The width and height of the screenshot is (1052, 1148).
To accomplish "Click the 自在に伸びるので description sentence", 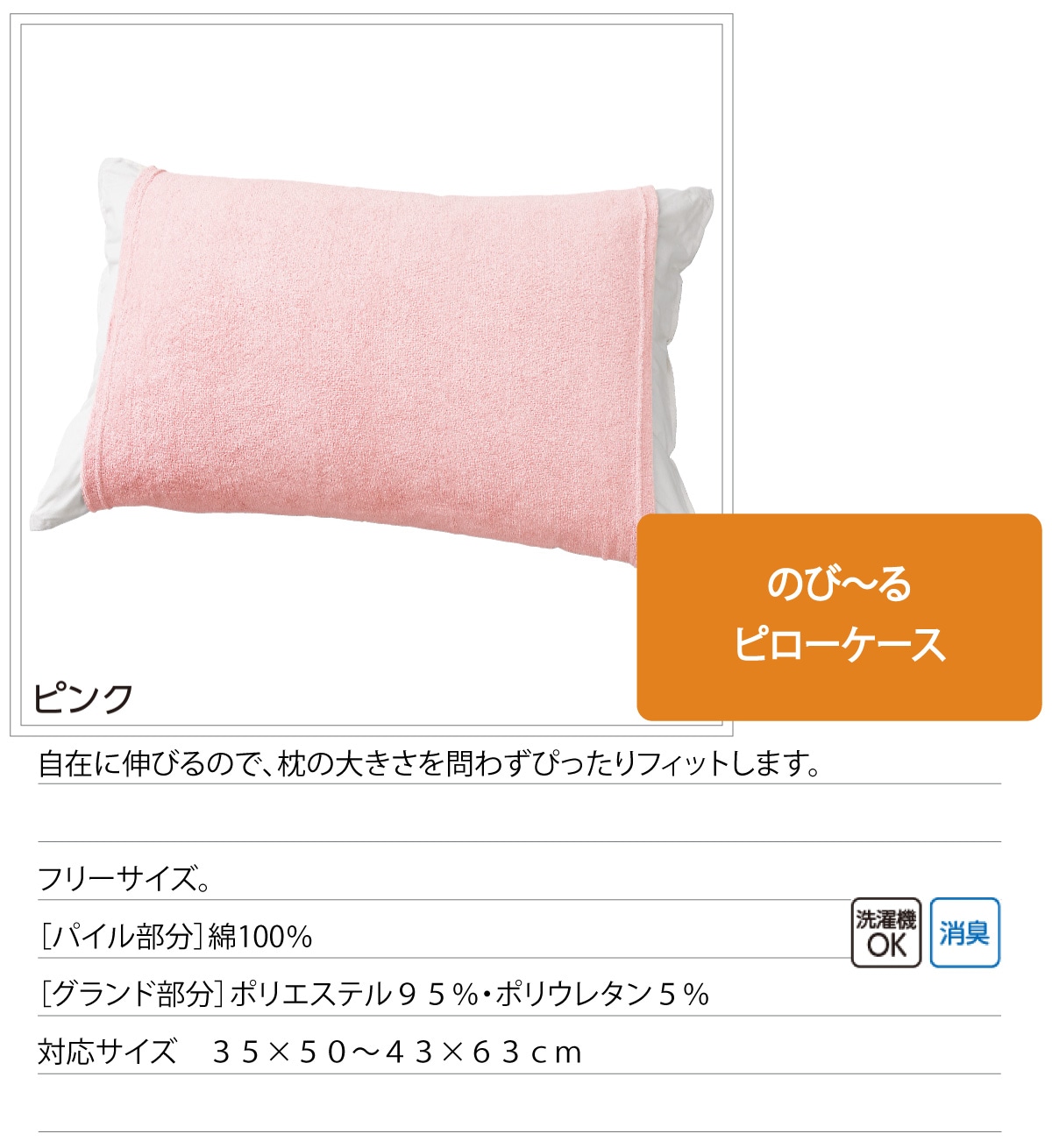I will click(430, 764).
